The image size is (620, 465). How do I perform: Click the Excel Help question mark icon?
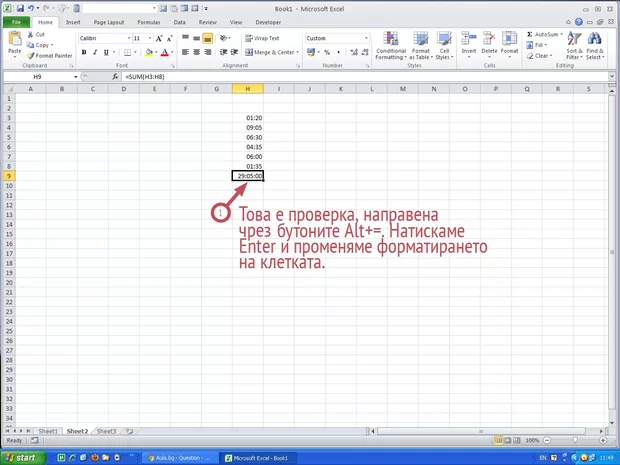click(x=578, y=22)
